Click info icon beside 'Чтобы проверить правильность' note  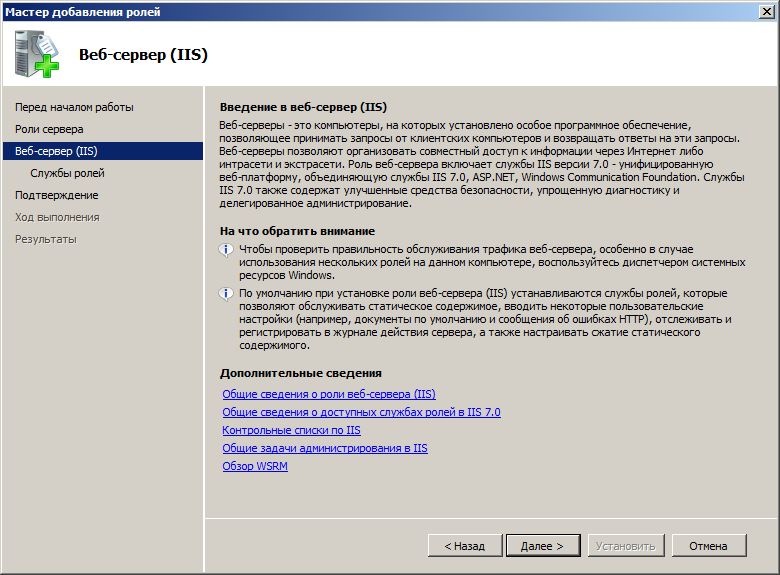226,249
